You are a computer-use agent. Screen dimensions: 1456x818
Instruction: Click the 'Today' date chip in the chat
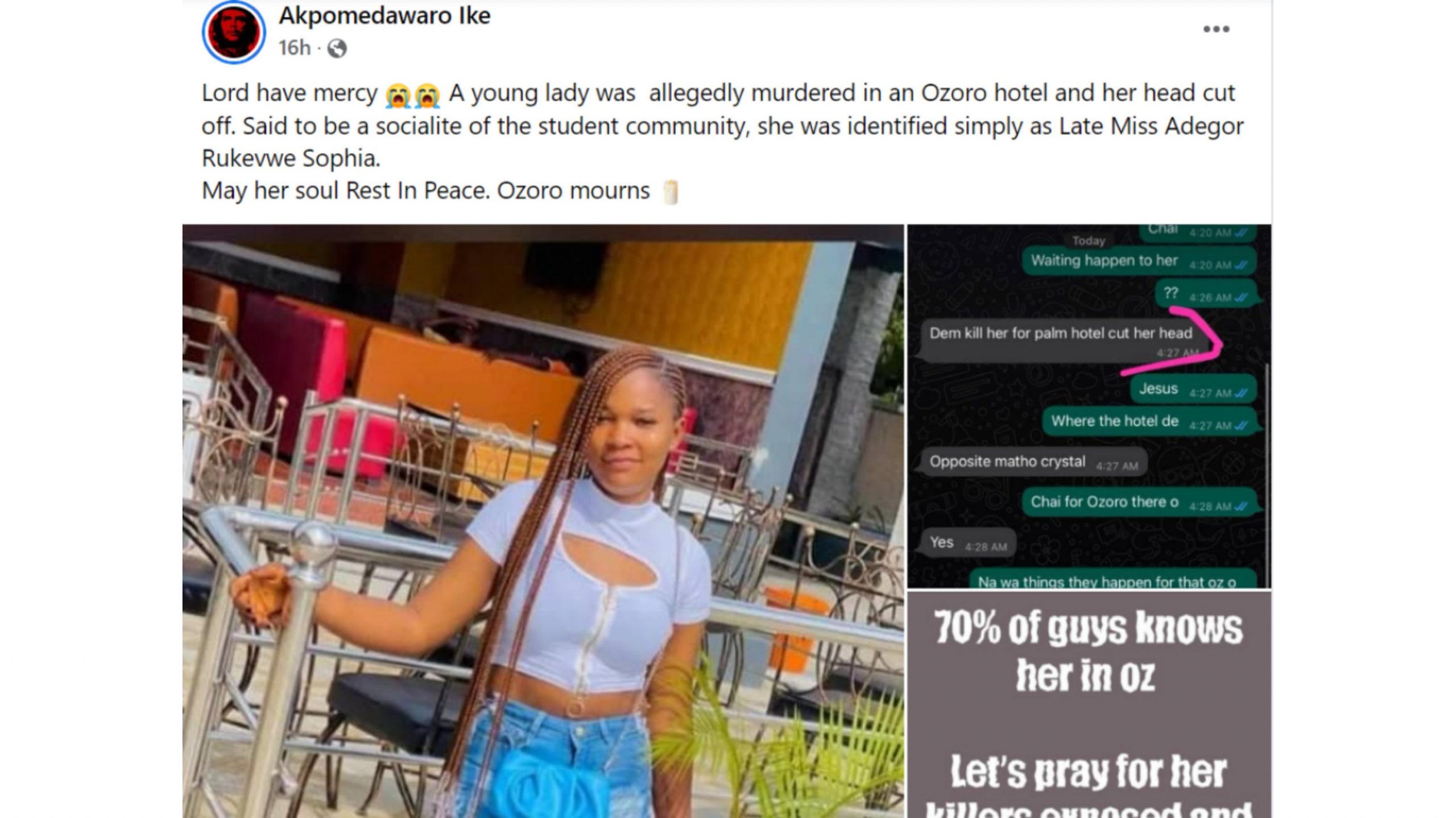(x=1088, y=240)
